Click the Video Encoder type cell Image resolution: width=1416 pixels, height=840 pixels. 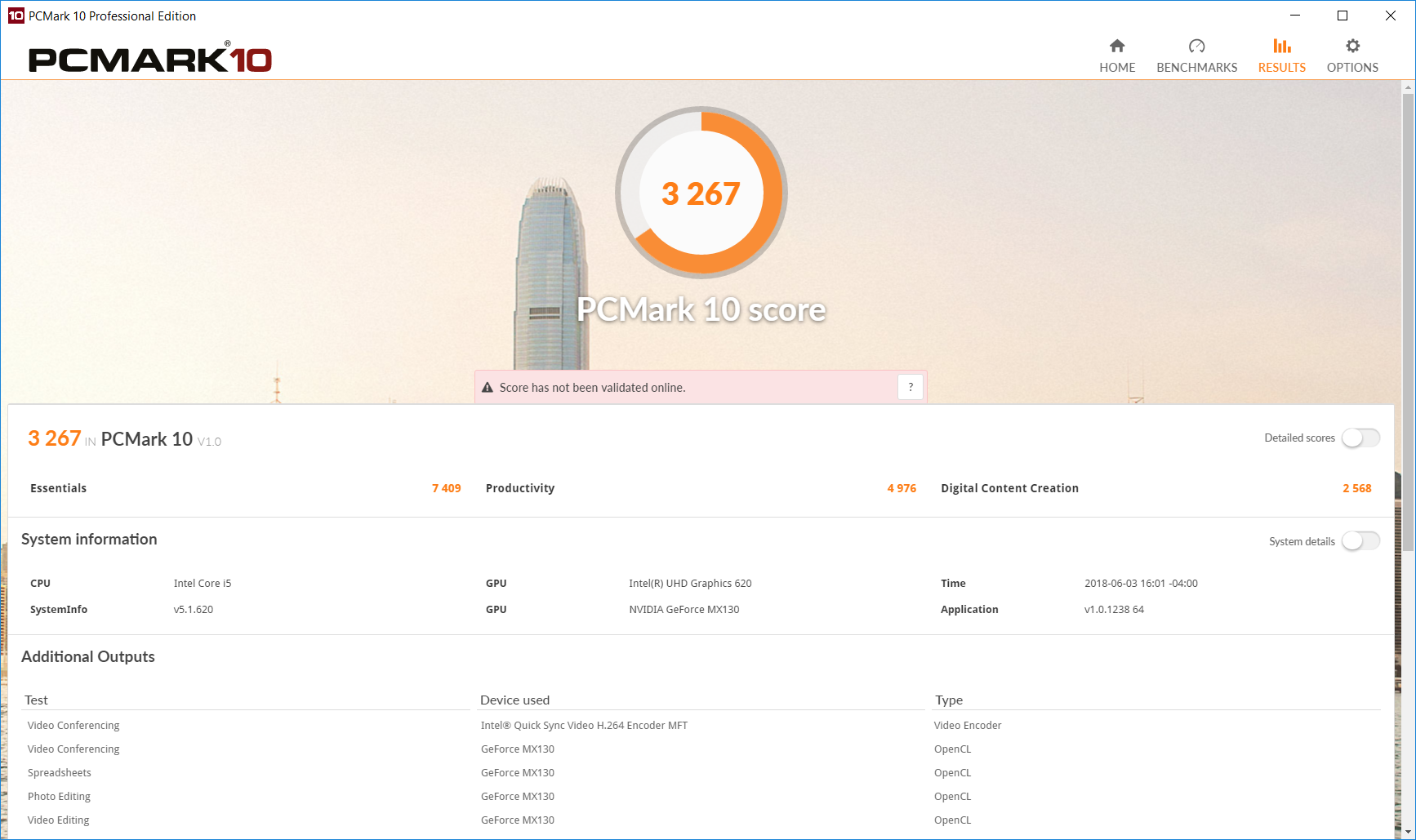(x=968, y=726)
